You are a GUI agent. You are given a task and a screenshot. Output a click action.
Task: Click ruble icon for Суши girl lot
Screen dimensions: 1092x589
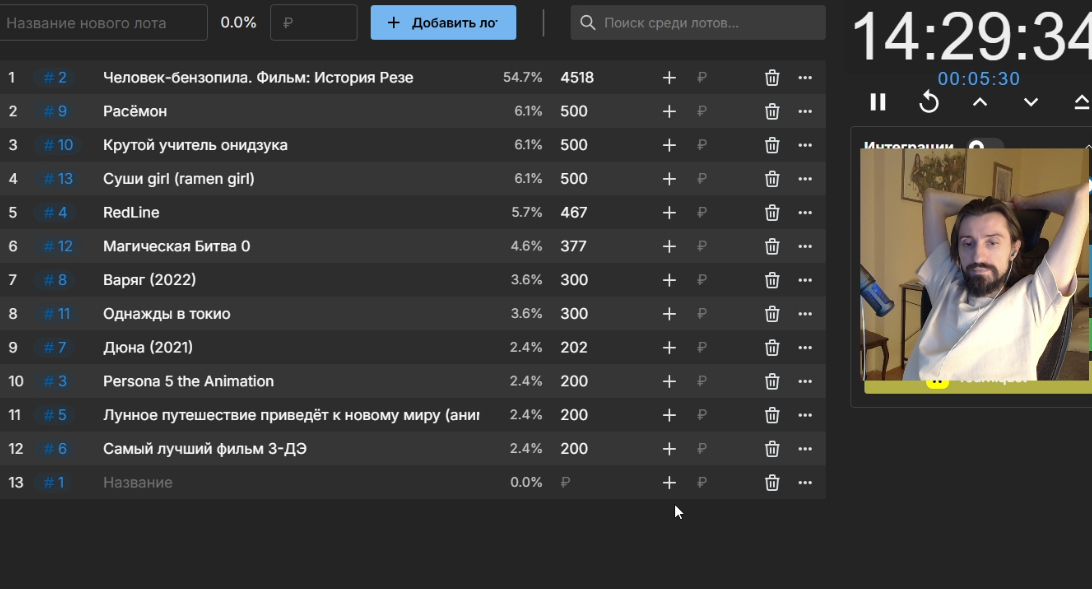(x=702, y=179)
